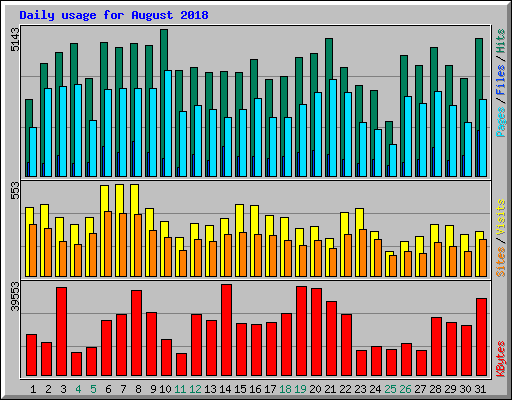
Task: Select the red KBytes bar for day 8
Action: coord(136,333)
